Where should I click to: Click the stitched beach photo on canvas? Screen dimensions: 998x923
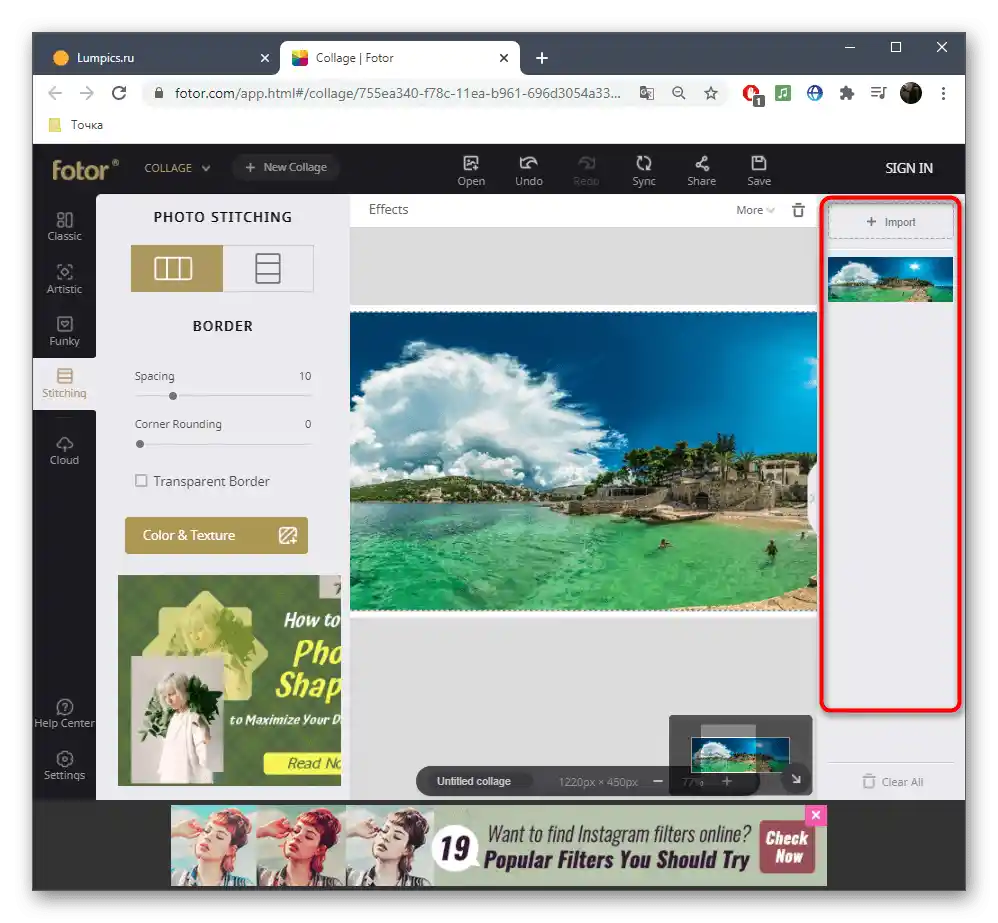[x=583, y=462]
